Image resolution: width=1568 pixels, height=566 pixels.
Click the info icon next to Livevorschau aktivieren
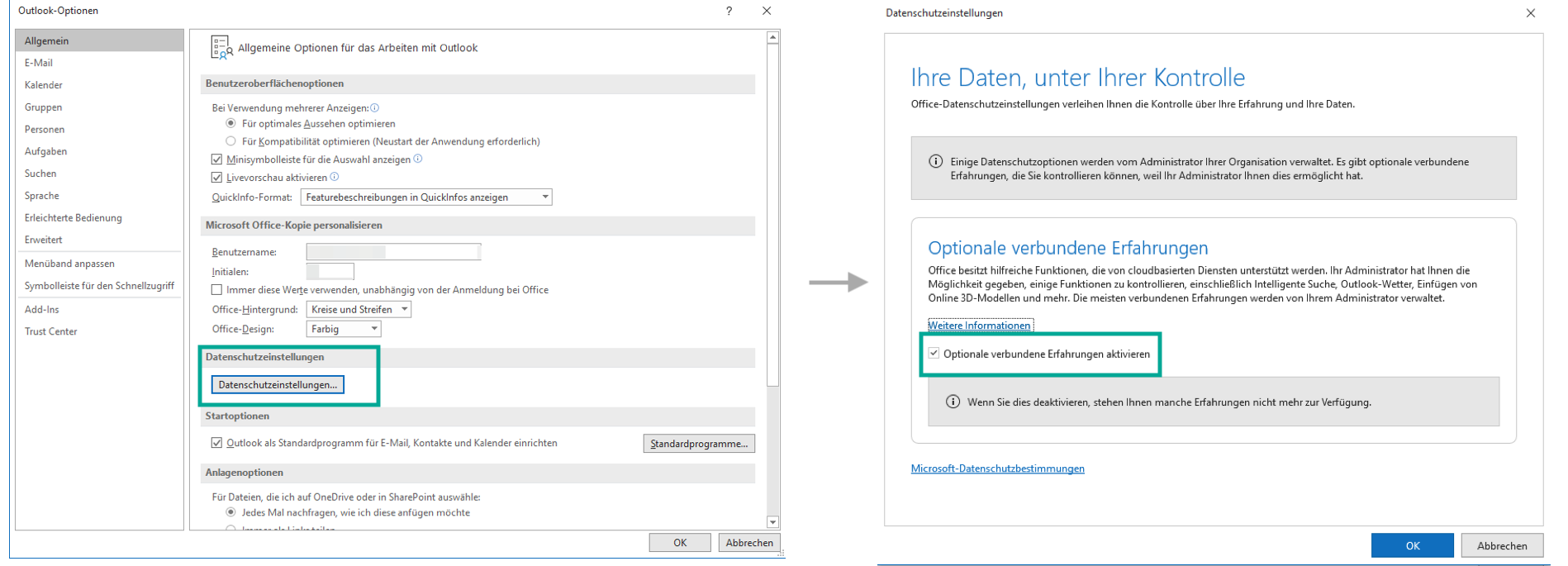tap(335, 177)
